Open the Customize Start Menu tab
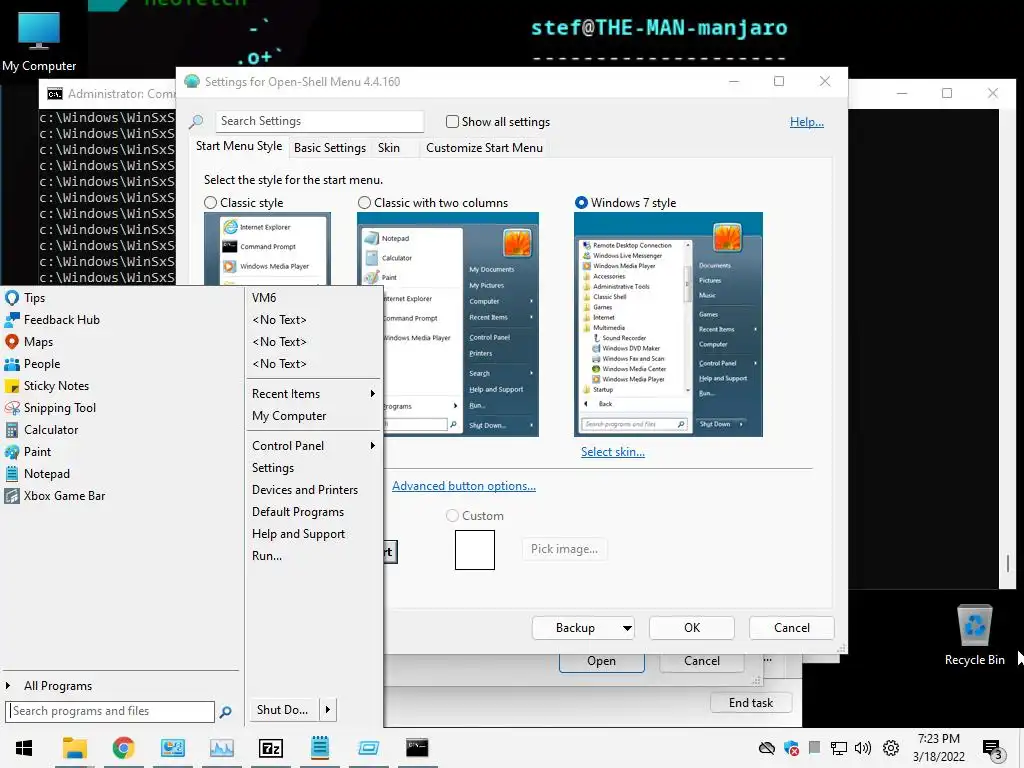Screen dimensions: 1024x768 point(484,148)
